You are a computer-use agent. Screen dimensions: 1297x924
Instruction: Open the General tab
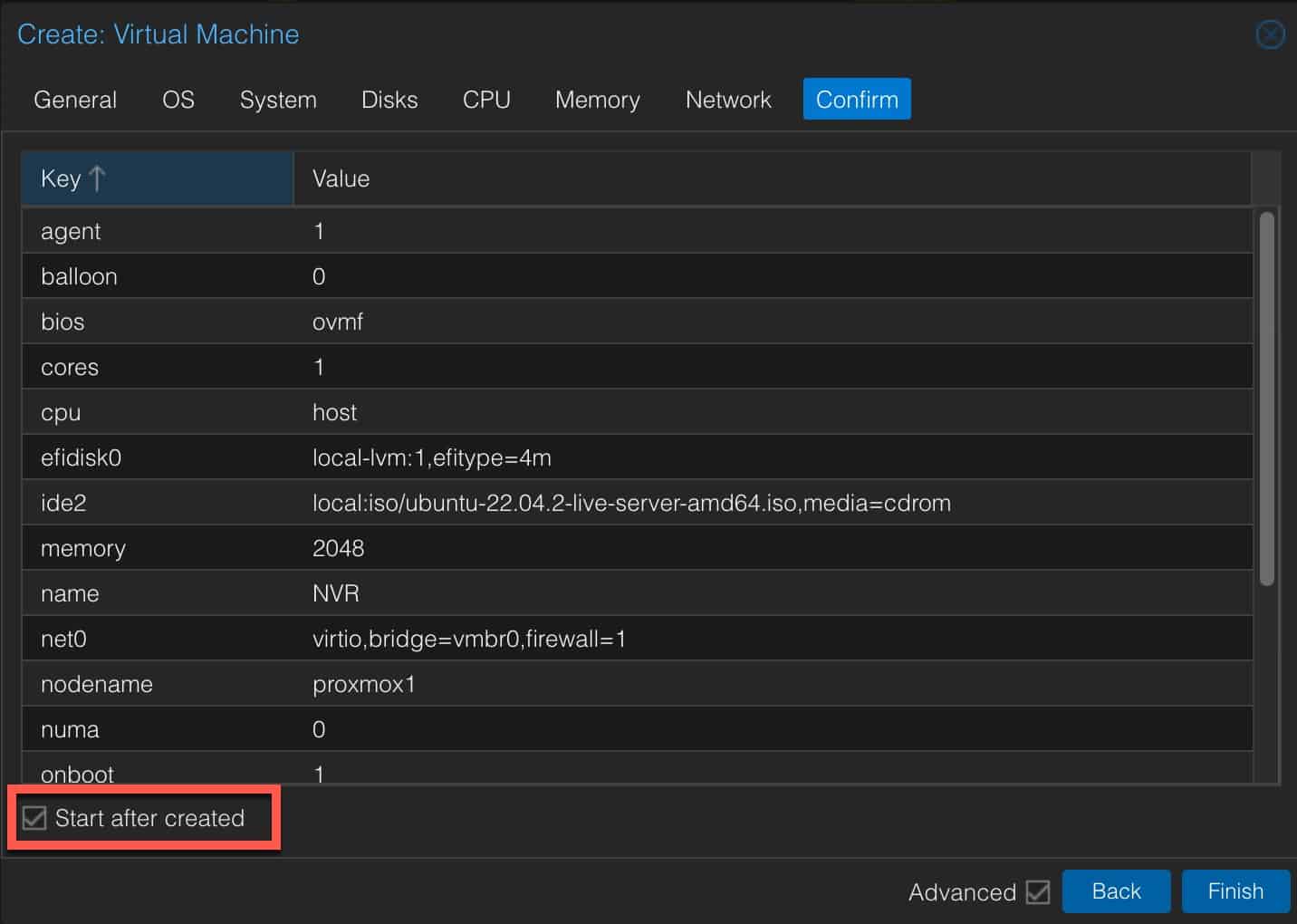coord(75,100)
